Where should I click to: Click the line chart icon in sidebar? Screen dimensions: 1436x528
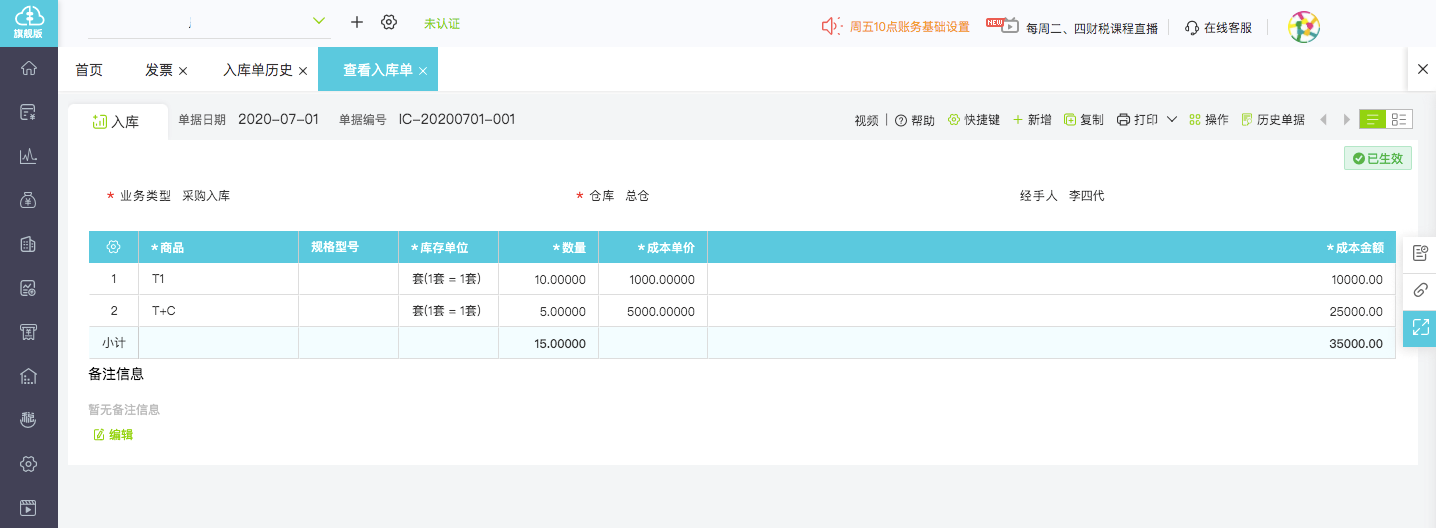point(29,156)
